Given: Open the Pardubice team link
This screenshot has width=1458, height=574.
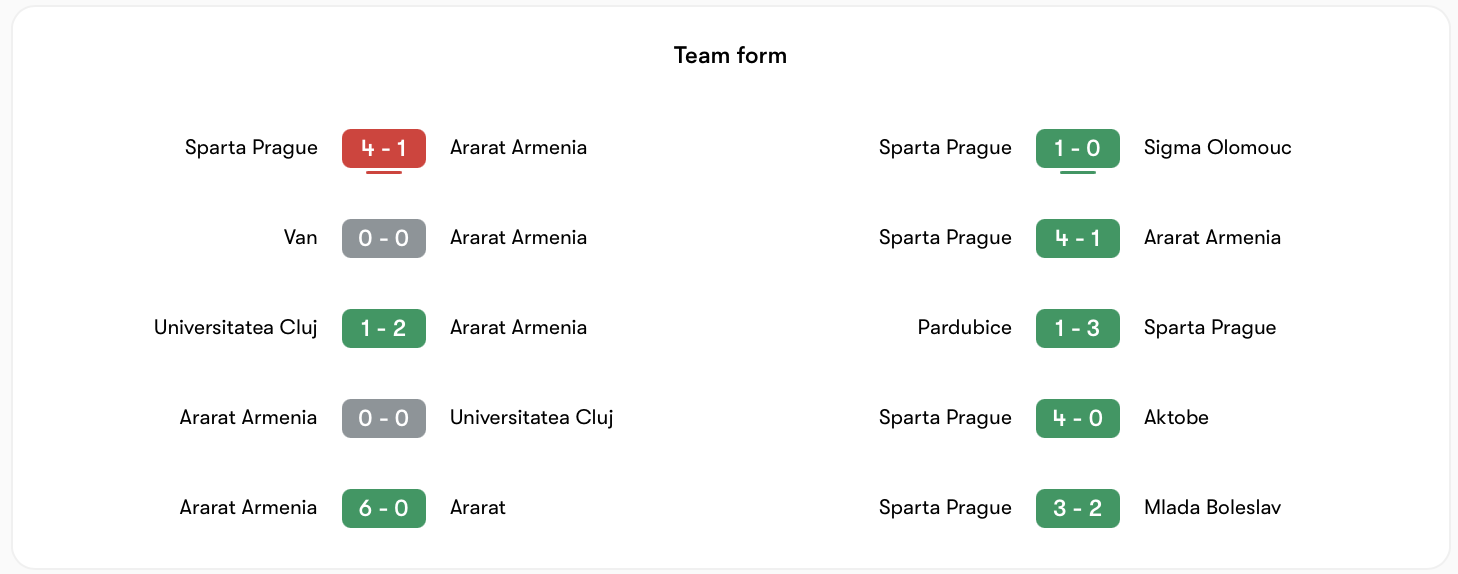Looking at the screenshot, I should coord(965,328).
